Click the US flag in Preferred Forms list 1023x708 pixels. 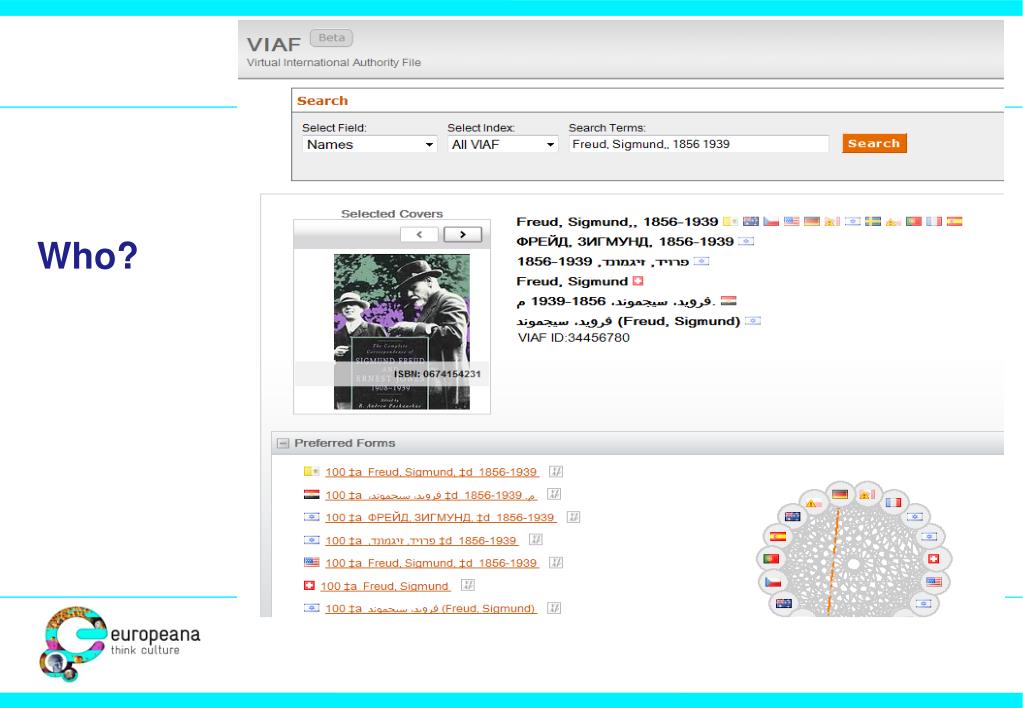click(x=312, y=562)
